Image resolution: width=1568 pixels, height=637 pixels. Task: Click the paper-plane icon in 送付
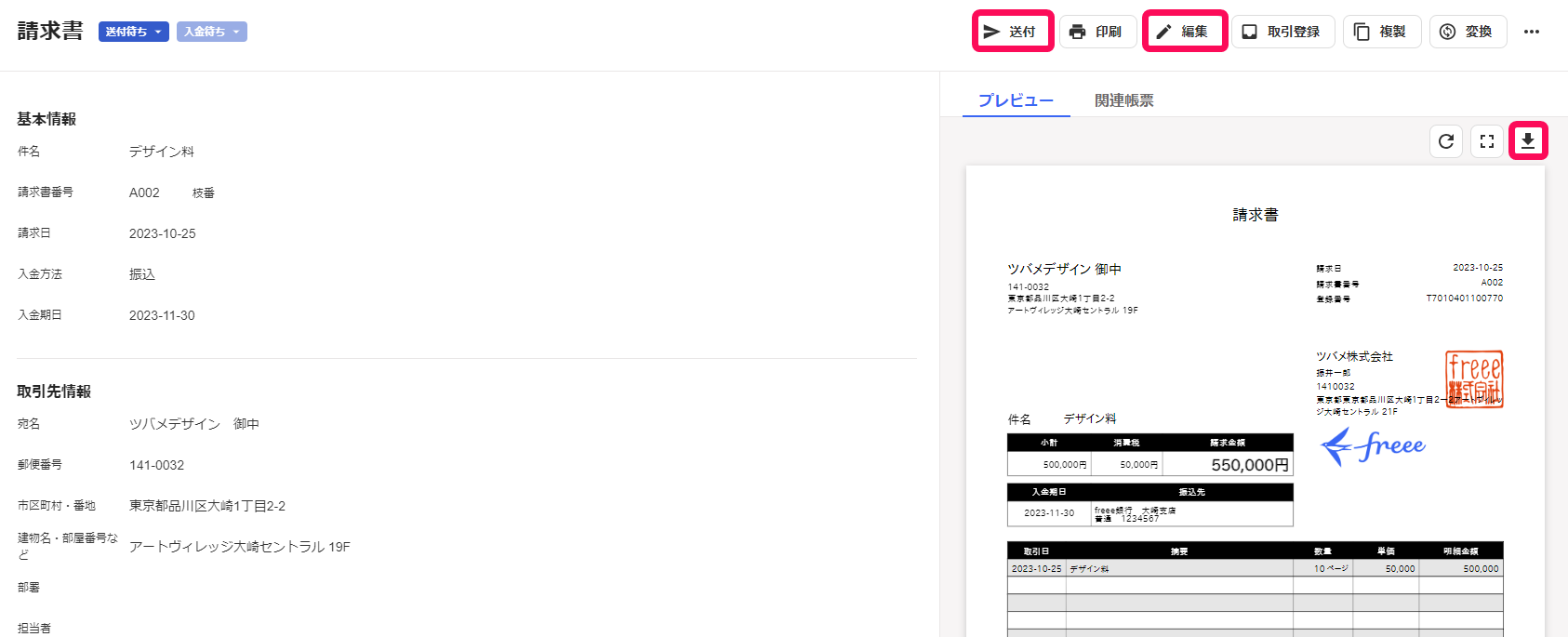pyautogui.click(x=992, y=32)
